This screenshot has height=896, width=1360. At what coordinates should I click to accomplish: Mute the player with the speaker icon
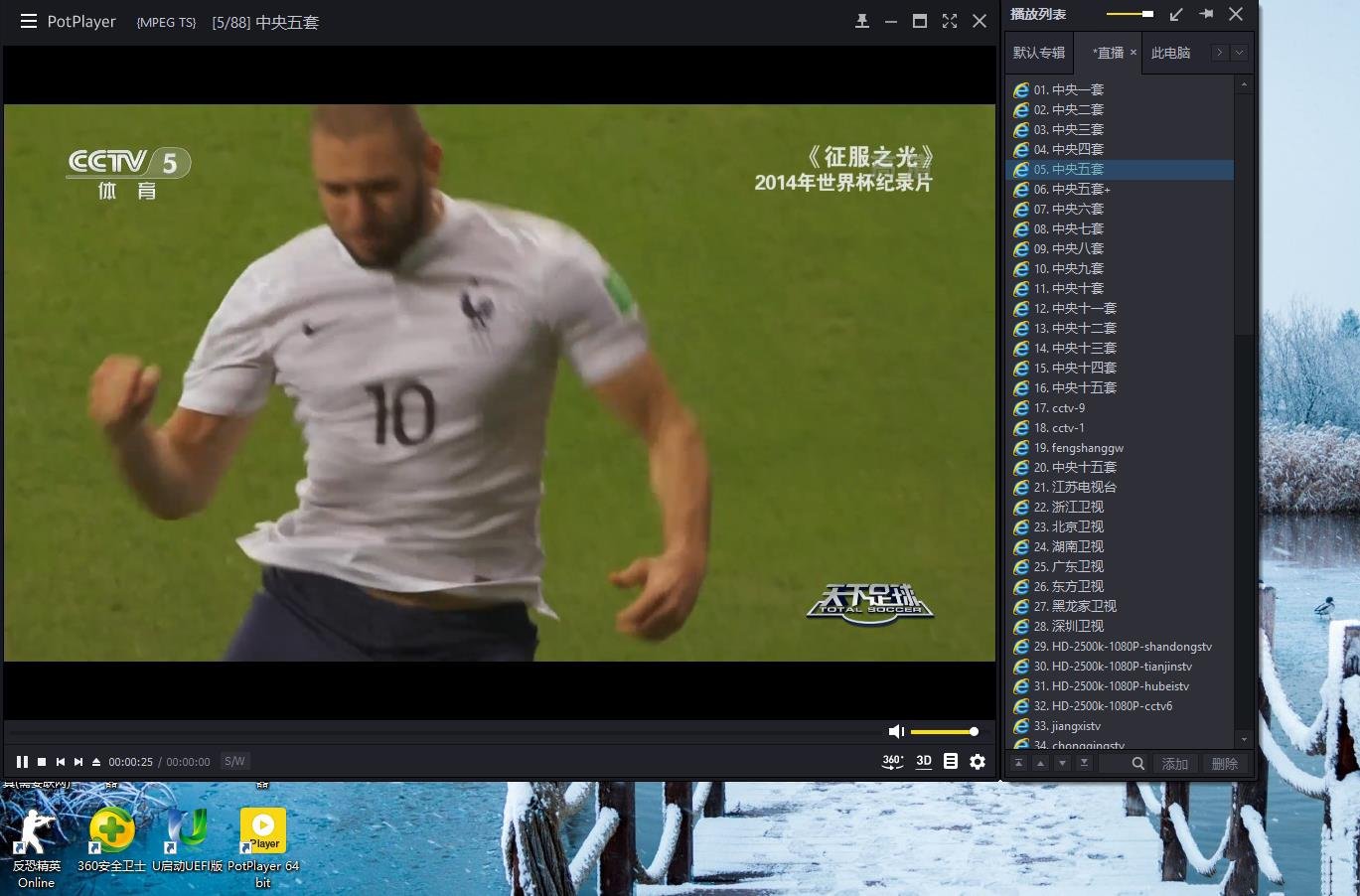click(895, 732)
